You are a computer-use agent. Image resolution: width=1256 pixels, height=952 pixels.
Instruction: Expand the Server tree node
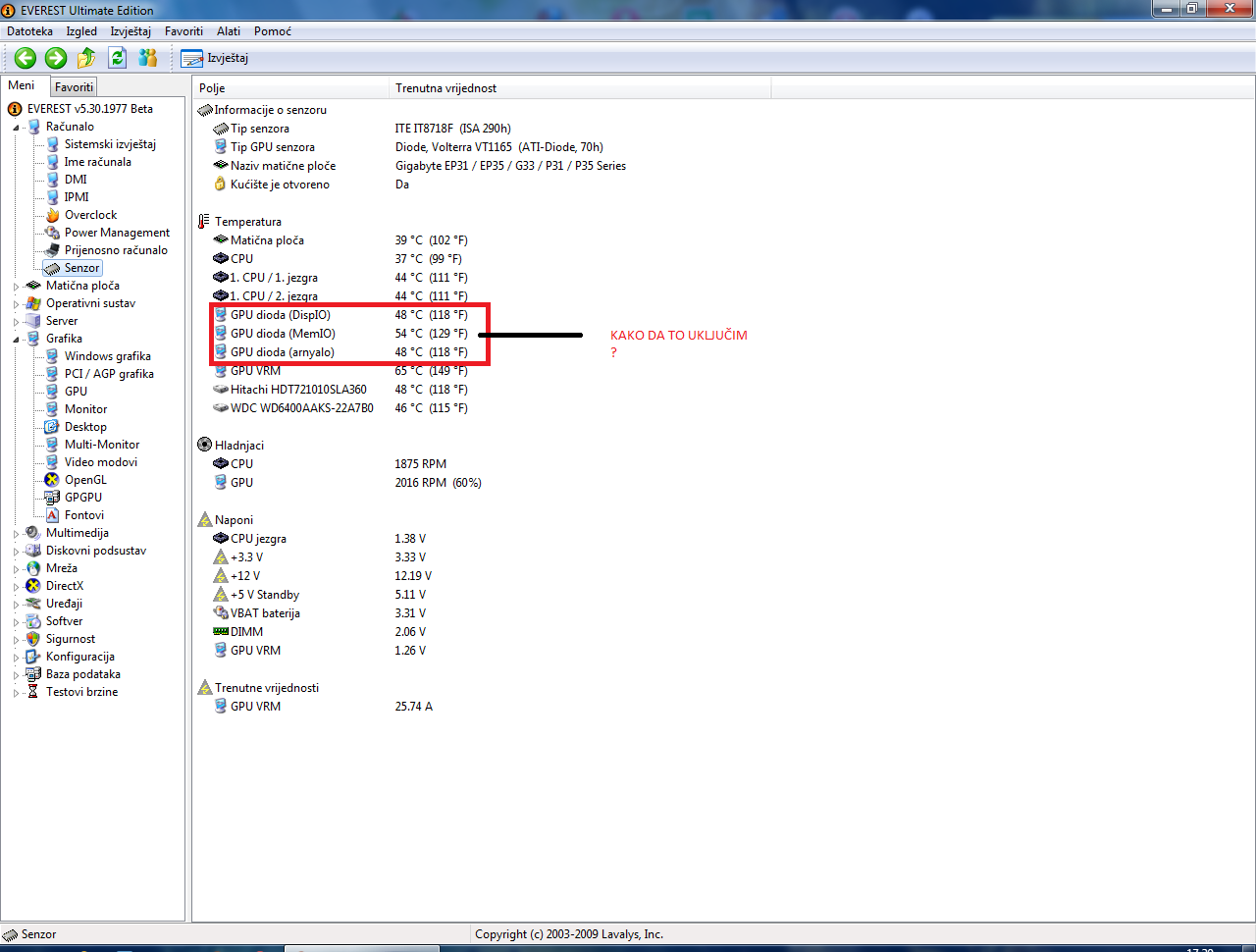(16, 321)
